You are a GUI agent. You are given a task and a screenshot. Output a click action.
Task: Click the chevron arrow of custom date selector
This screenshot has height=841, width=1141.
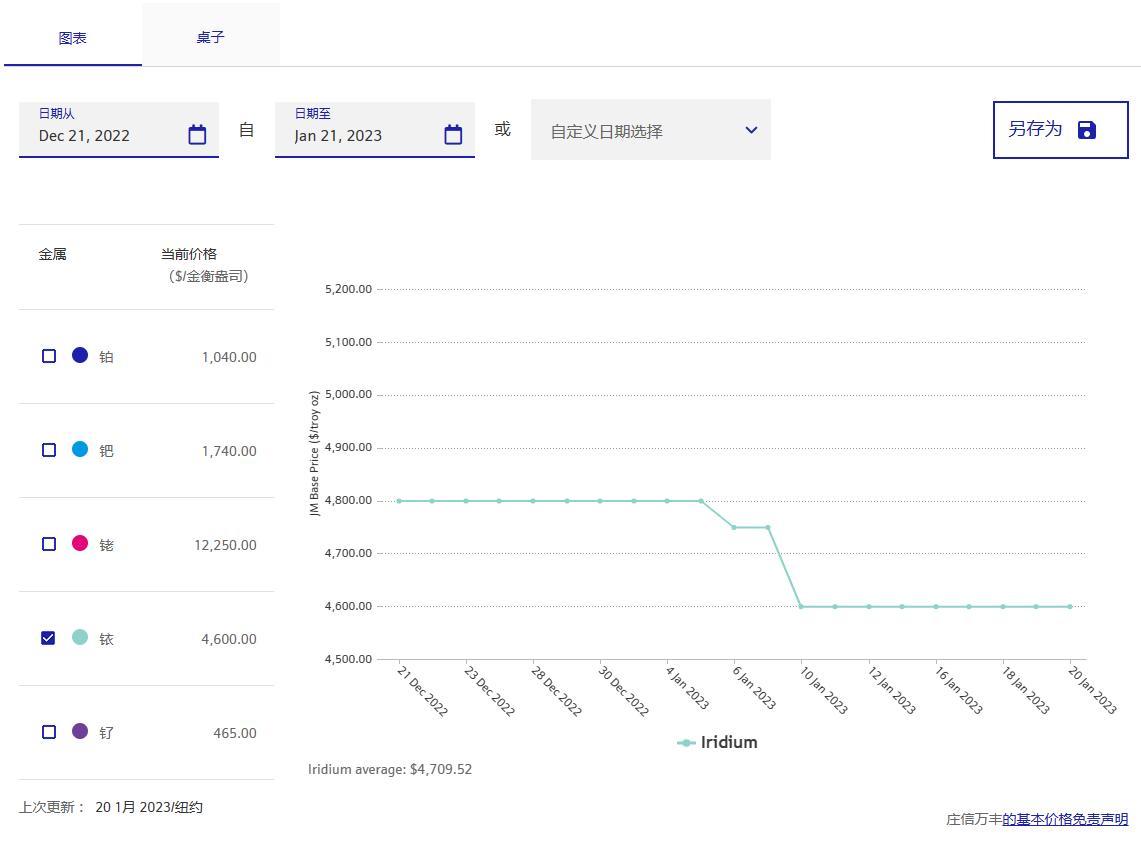751,130
